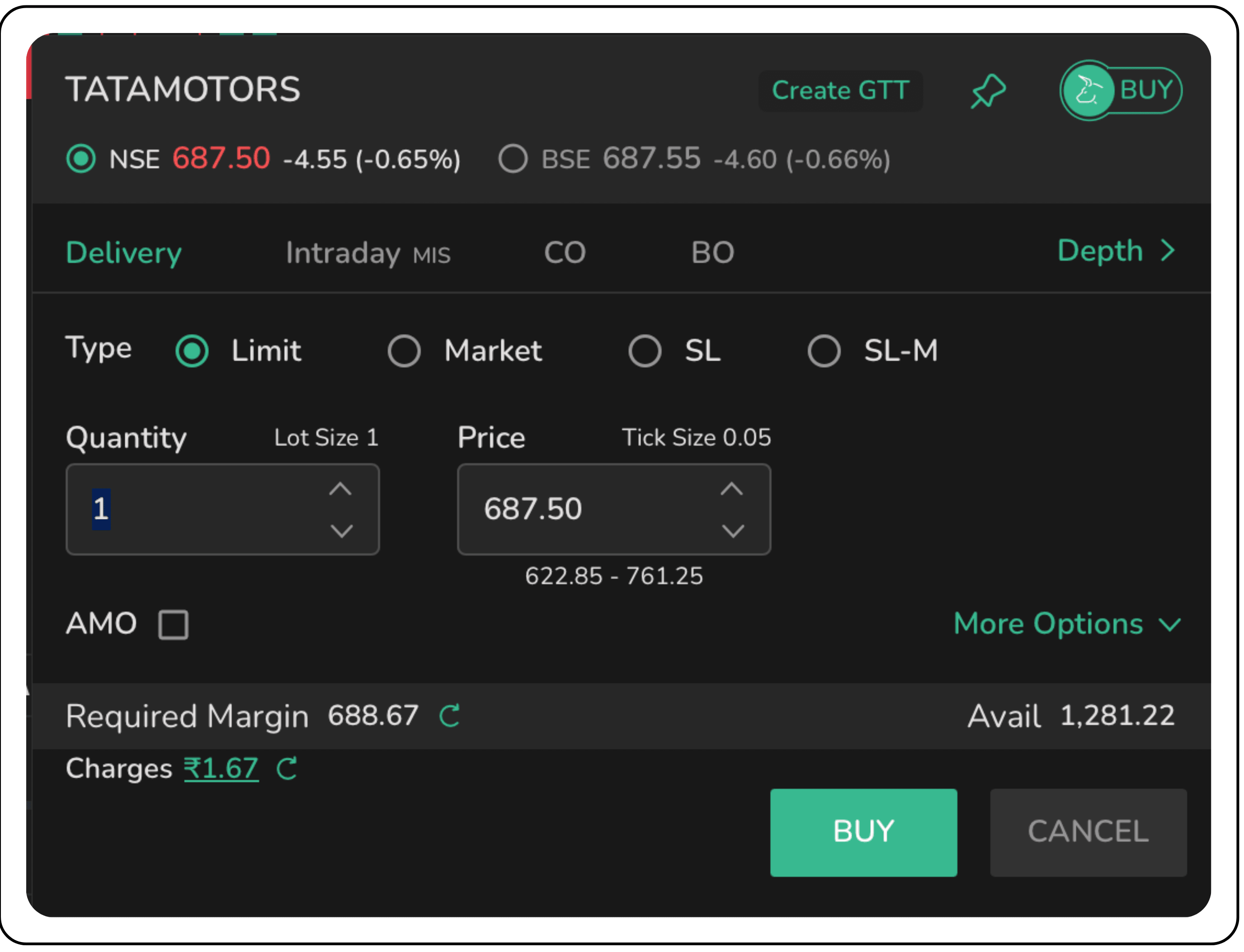Decrease the price using the down stepper

coord(732,532)
